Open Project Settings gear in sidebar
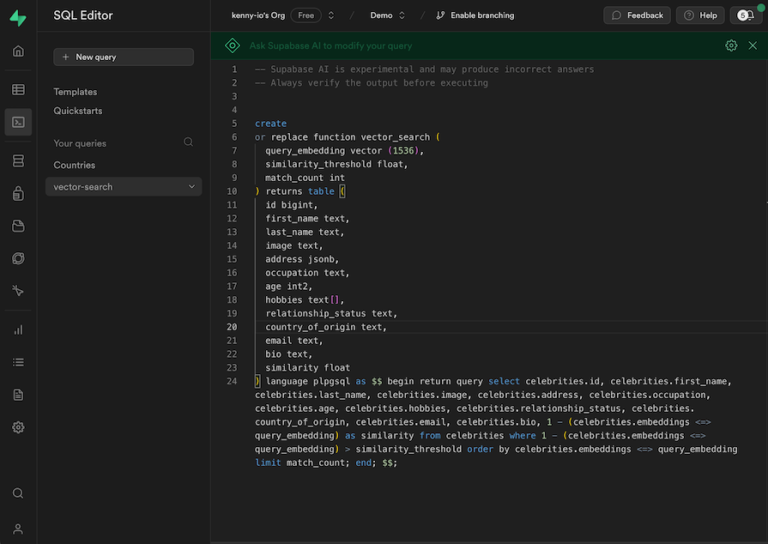Viewport: 768px width, 544px height. click(18, 427)
